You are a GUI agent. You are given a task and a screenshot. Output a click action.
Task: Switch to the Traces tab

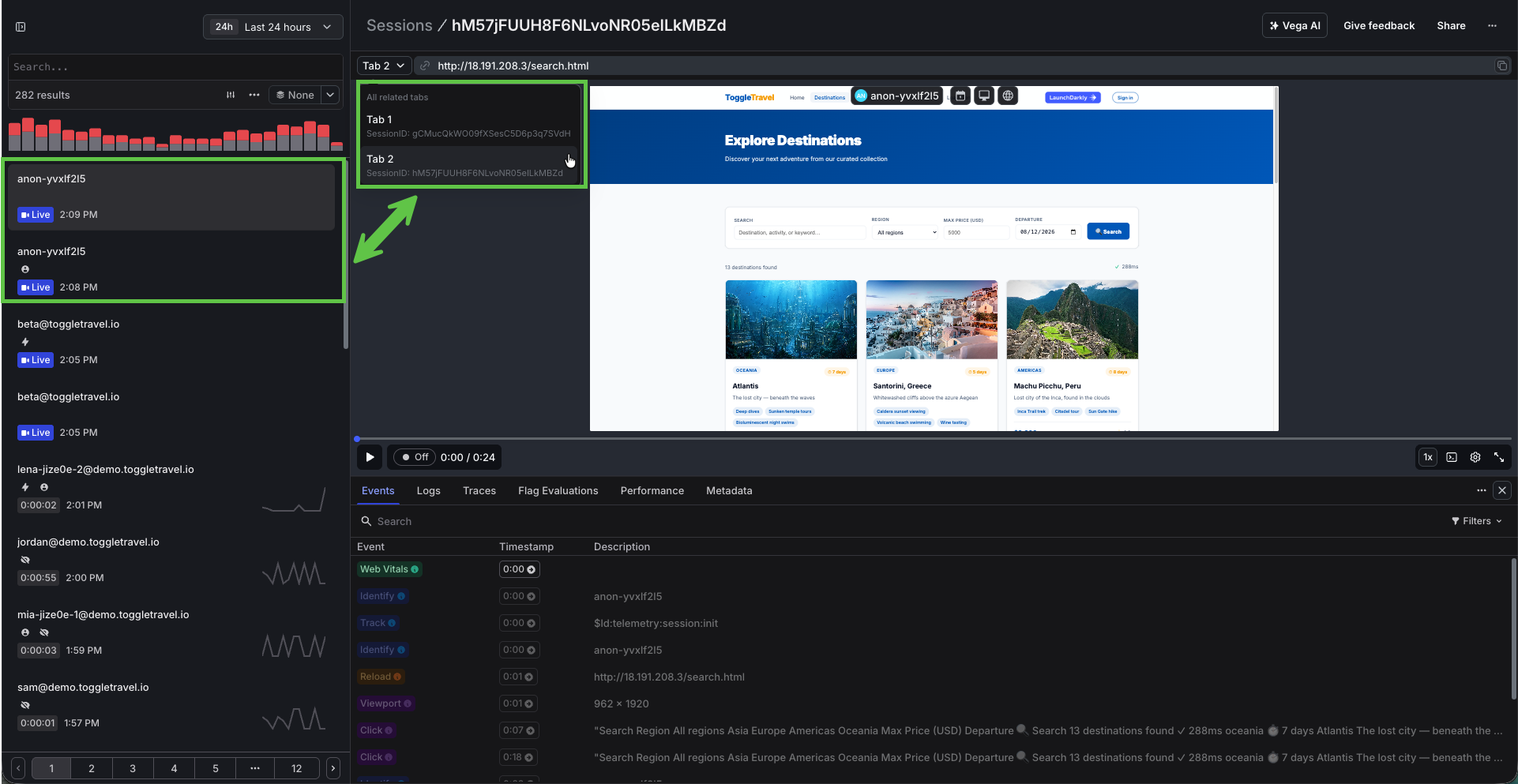[479, 490]
